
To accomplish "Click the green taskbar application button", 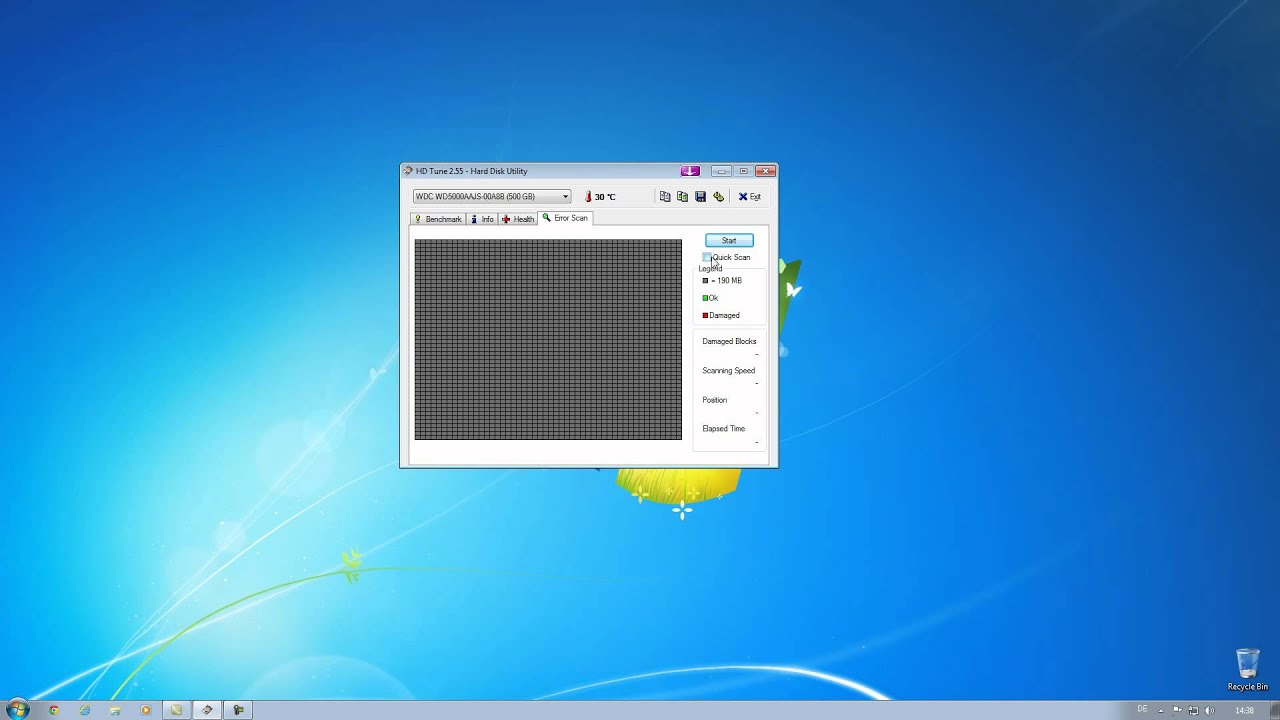I will coord(176,710).
